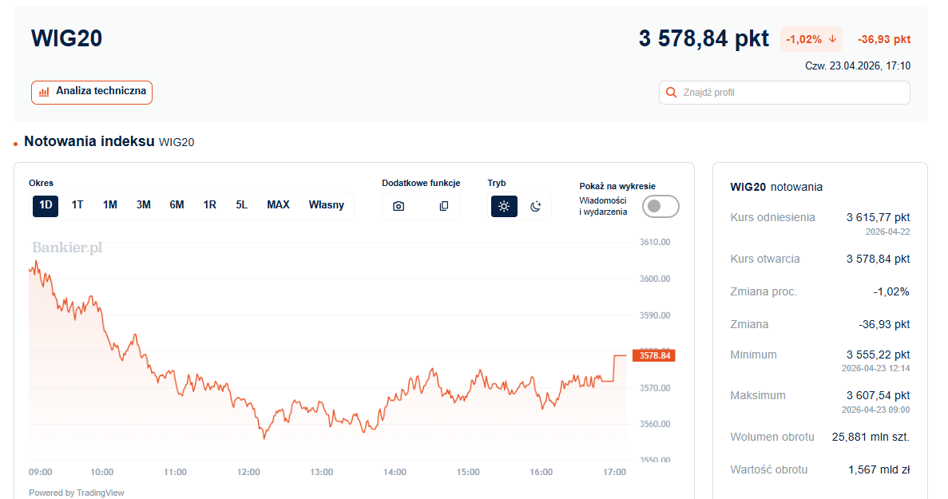Click the 3578.84 price label on chart
This screenshot has width=948, height=499.
click(654, 356)
